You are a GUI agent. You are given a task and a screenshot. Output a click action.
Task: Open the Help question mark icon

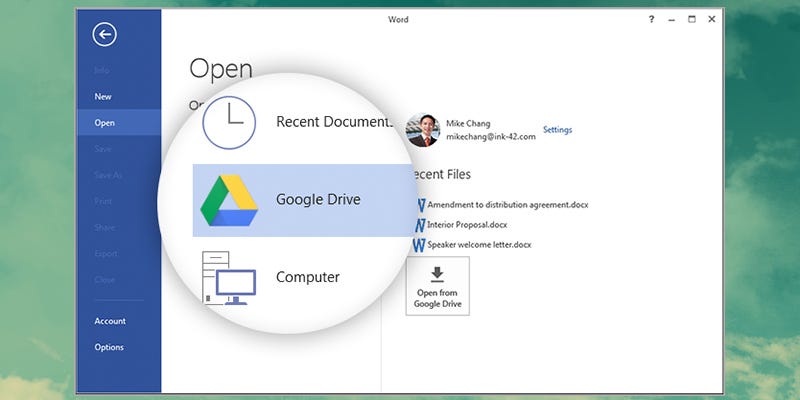click(x=651, y=19)
